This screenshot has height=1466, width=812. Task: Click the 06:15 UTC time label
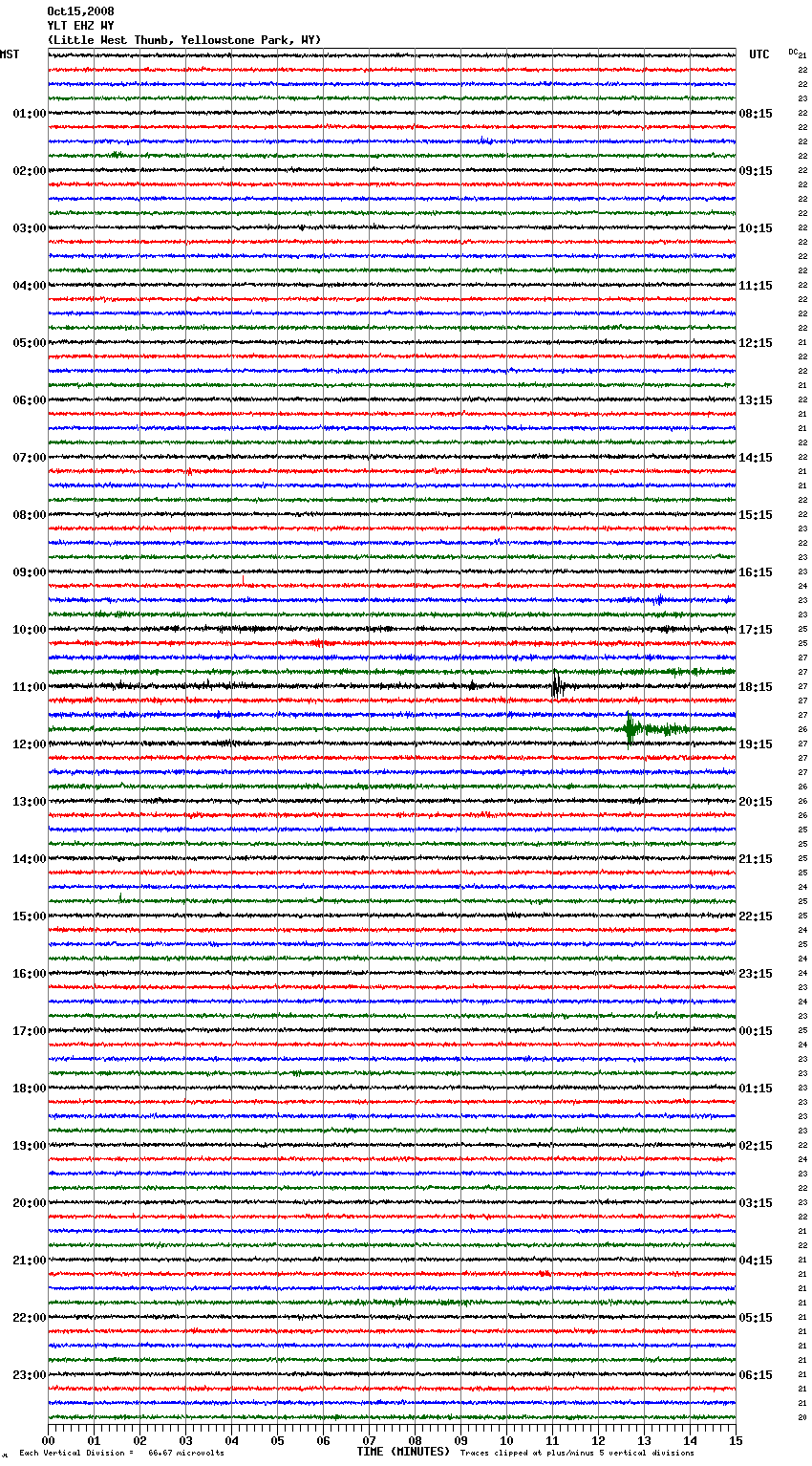click(756, 1375)
